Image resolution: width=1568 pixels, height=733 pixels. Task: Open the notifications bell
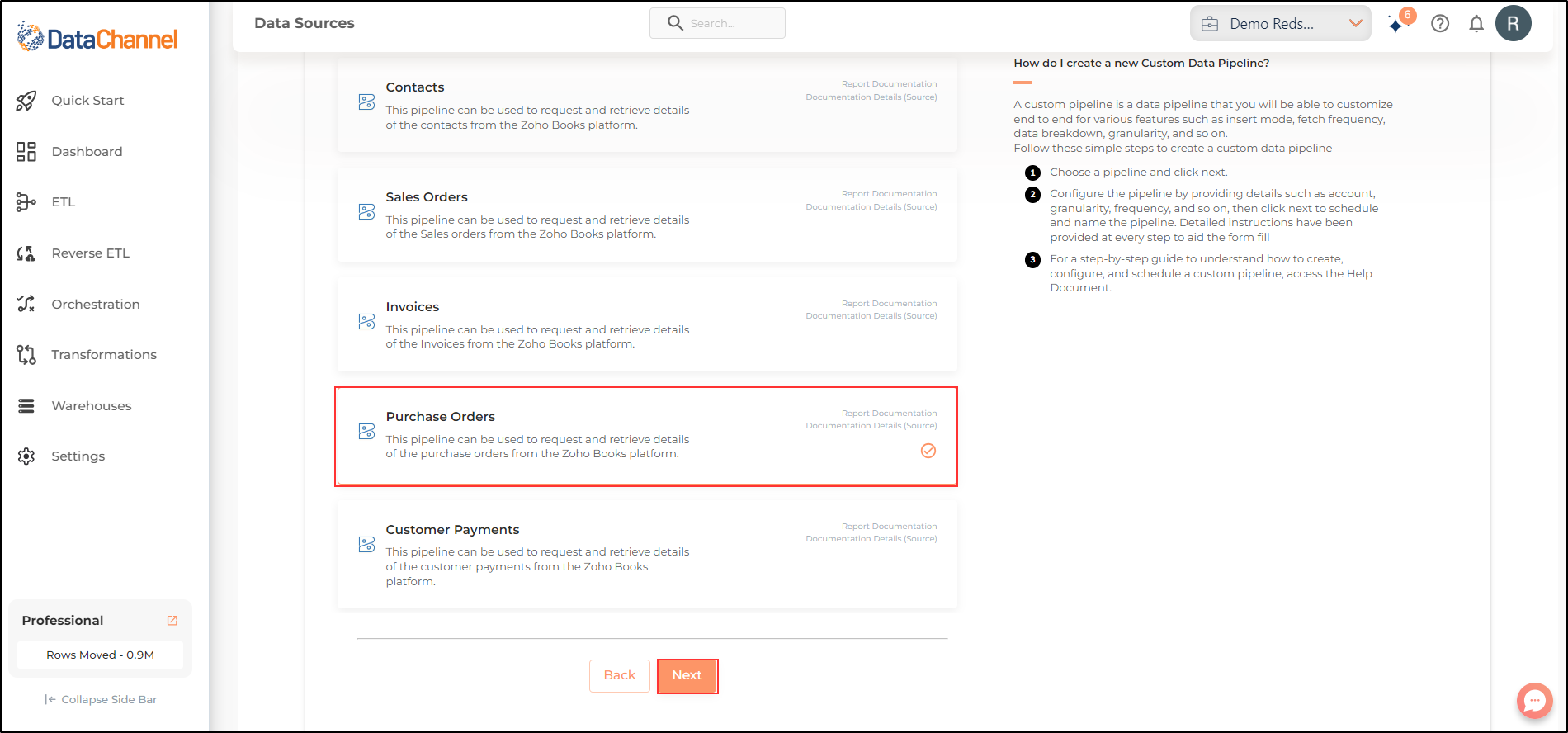(x=1476, y=23)
